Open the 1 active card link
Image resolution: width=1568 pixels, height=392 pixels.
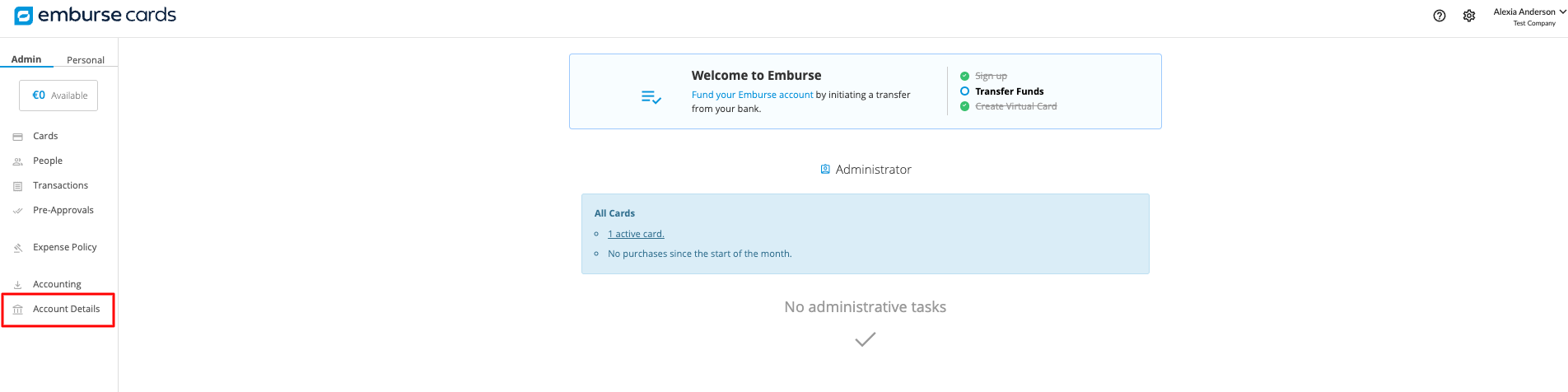(x=636, y=234)
